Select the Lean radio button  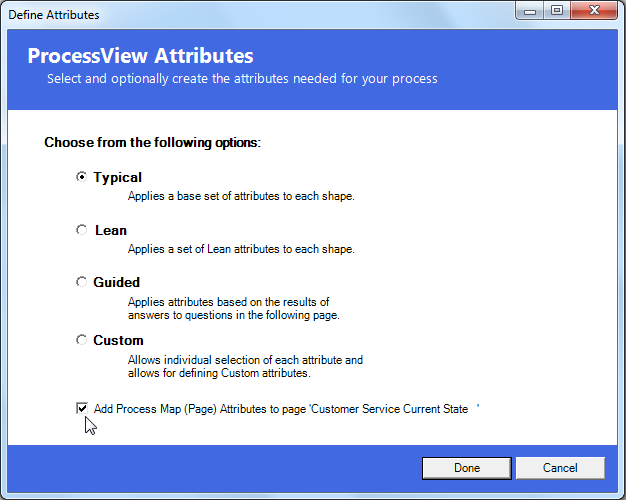click(81, 230)
